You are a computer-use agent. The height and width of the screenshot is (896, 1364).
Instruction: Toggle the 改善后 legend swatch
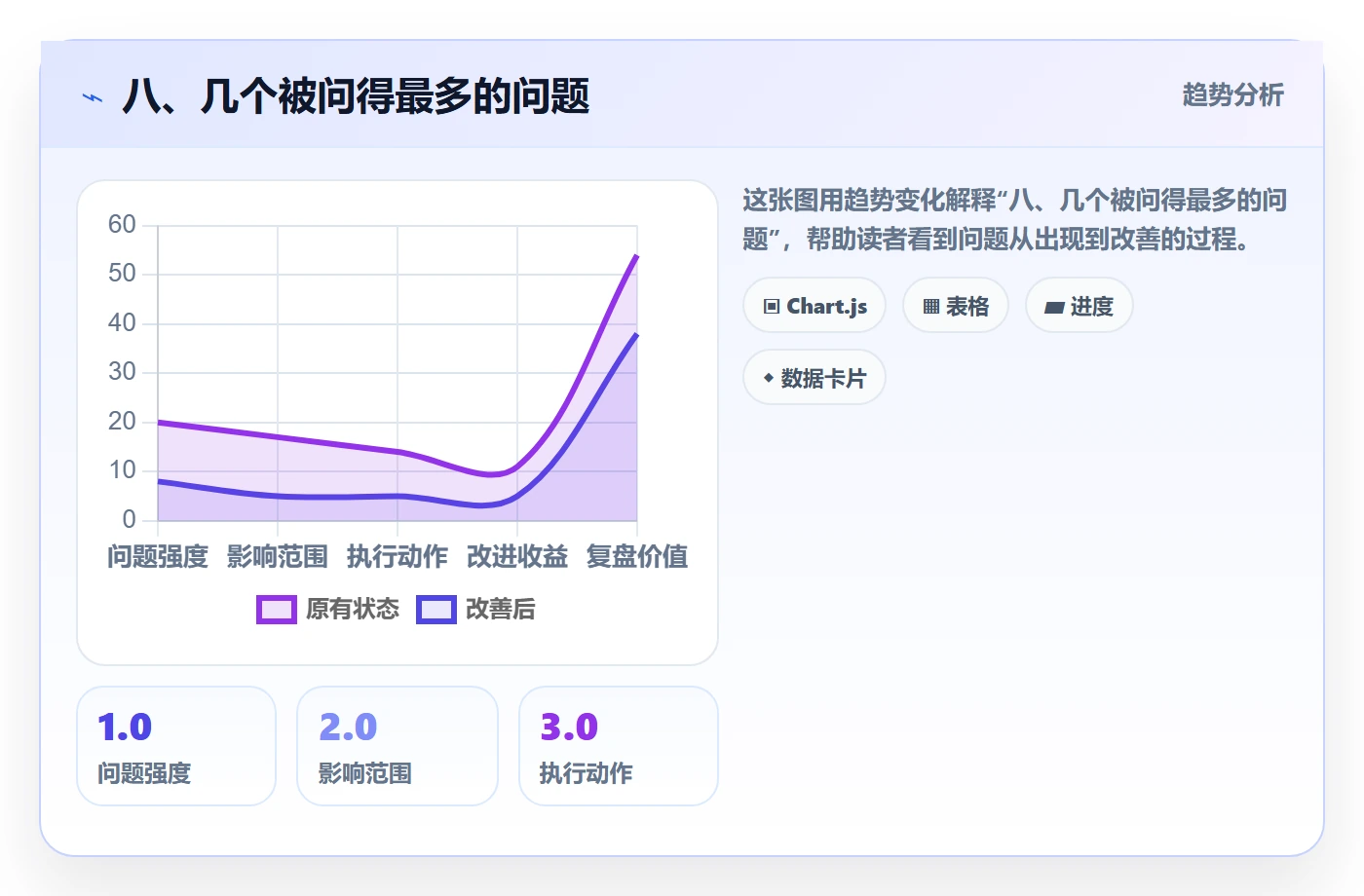pos(436,610)
